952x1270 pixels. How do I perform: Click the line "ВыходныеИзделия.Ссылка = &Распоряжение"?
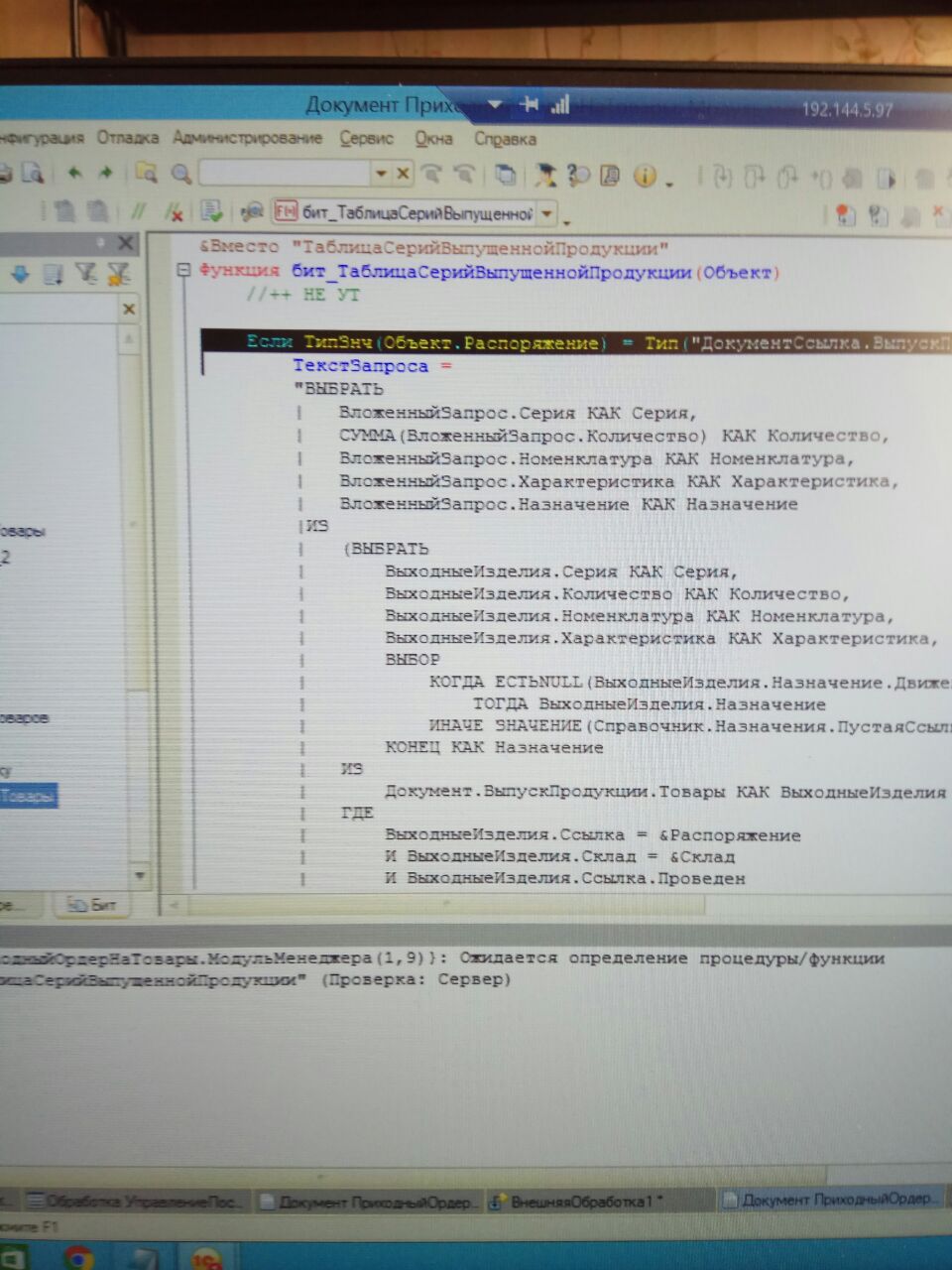tap(592, 835)
